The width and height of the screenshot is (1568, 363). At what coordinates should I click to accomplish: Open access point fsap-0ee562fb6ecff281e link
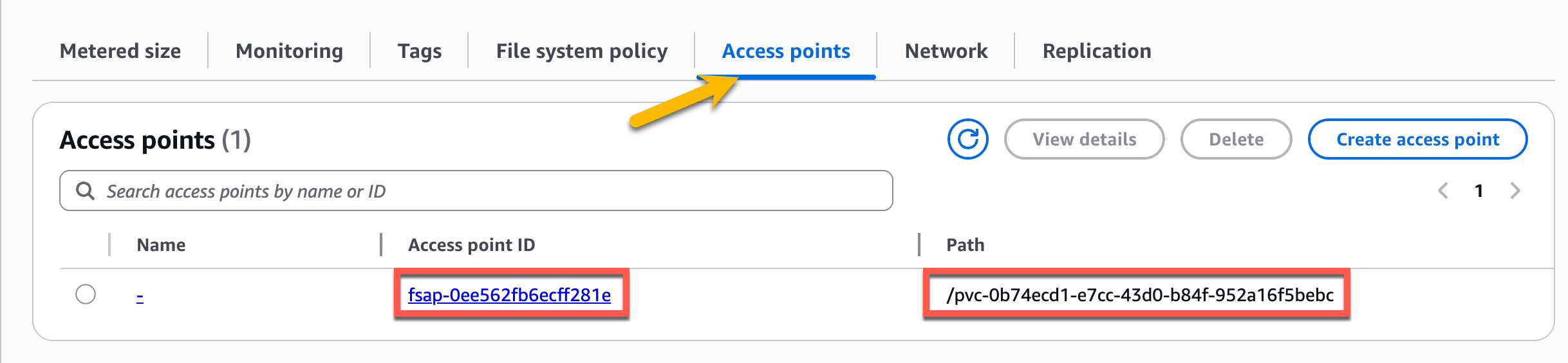[509, 295]
